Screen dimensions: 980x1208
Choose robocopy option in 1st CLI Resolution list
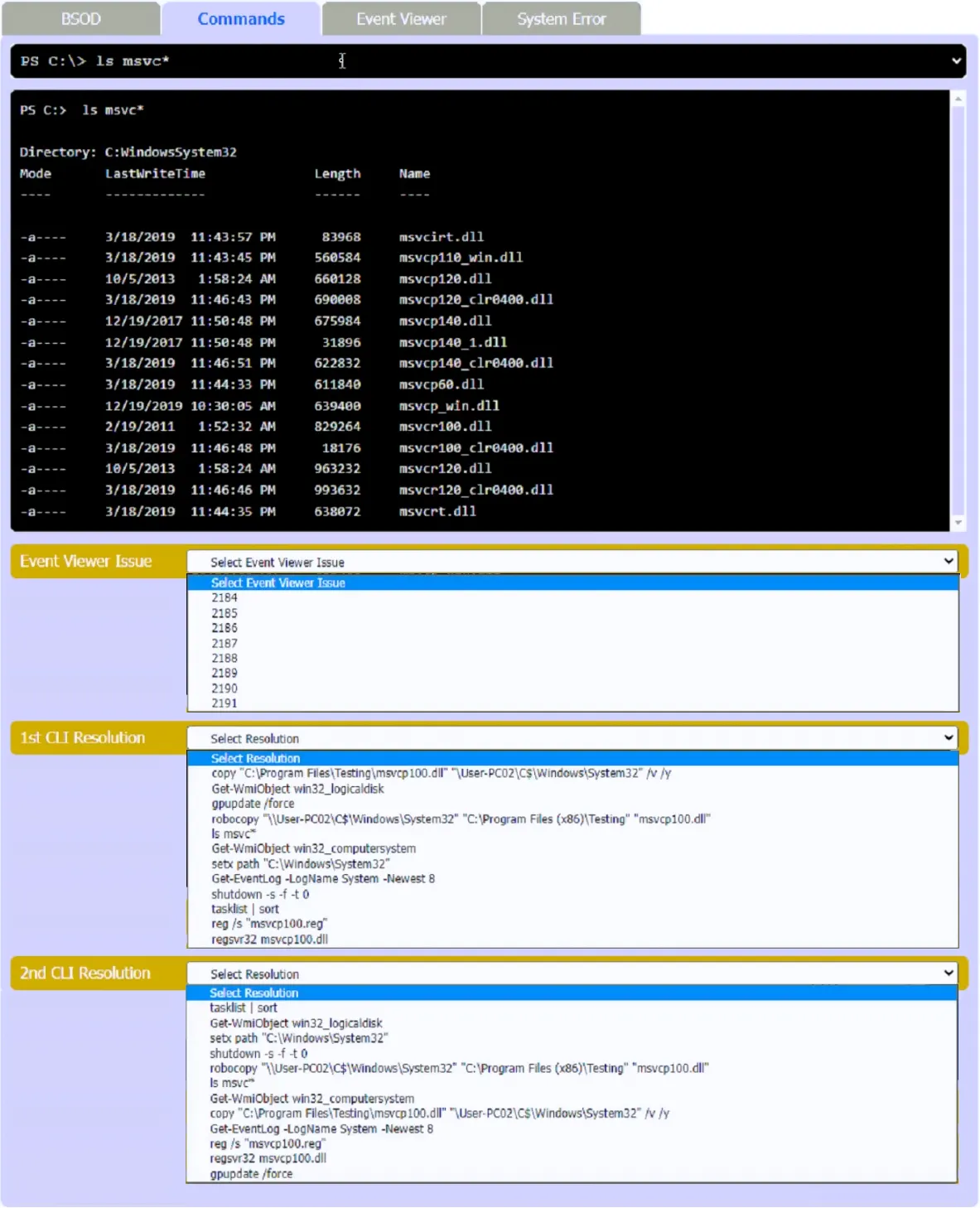[572, 819]
